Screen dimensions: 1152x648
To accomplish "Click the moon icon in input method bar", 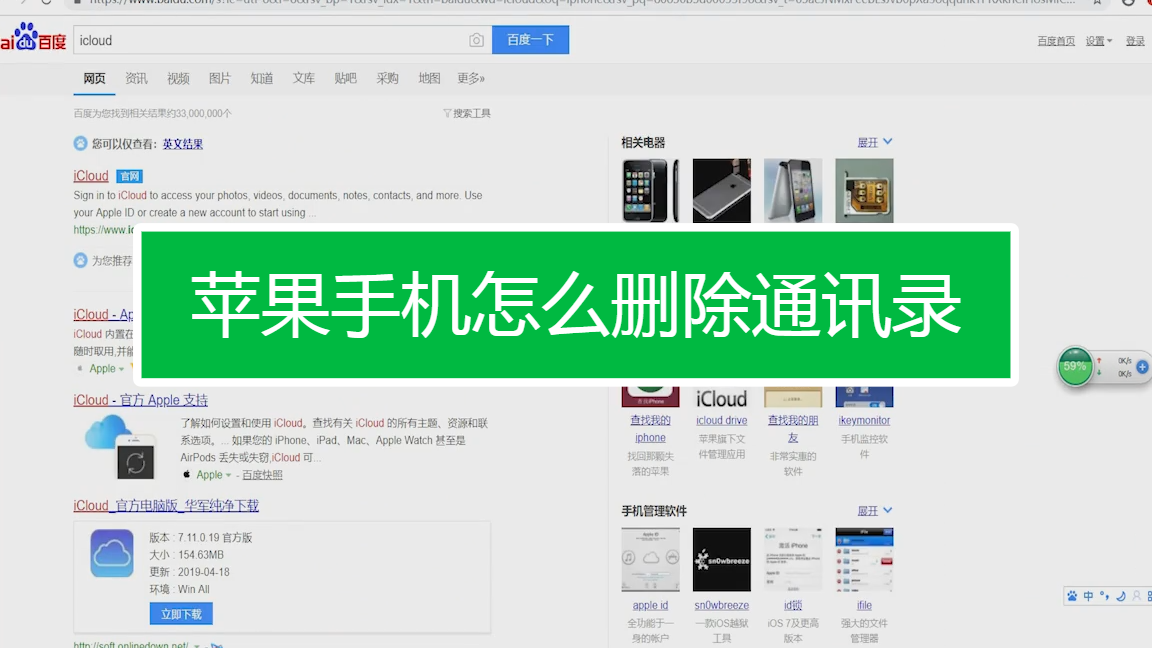I will pos(1120,596).
